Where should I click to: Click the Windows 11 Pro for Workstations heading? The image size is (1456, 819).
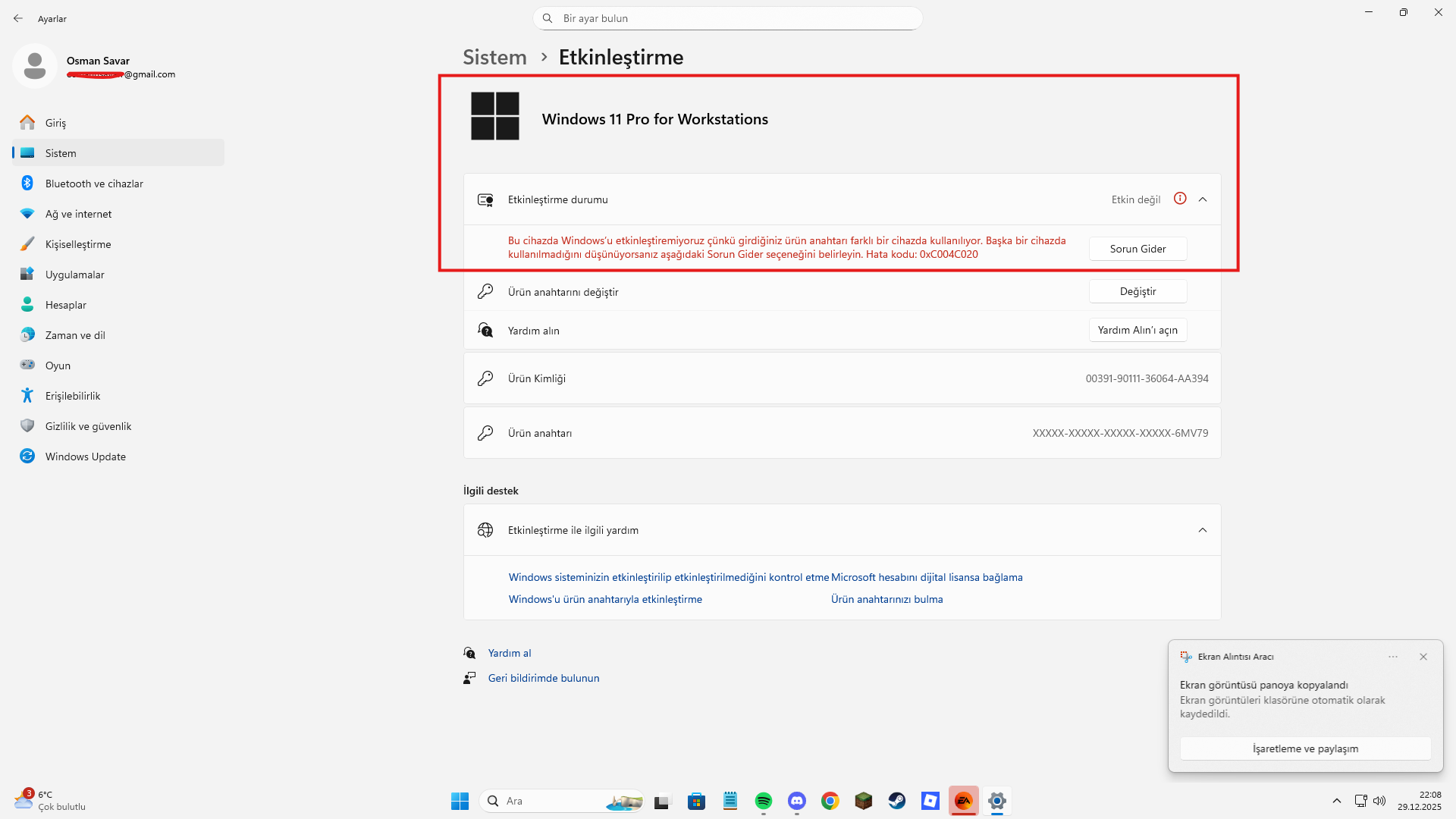pyautogui.click(x=655, y=119)
